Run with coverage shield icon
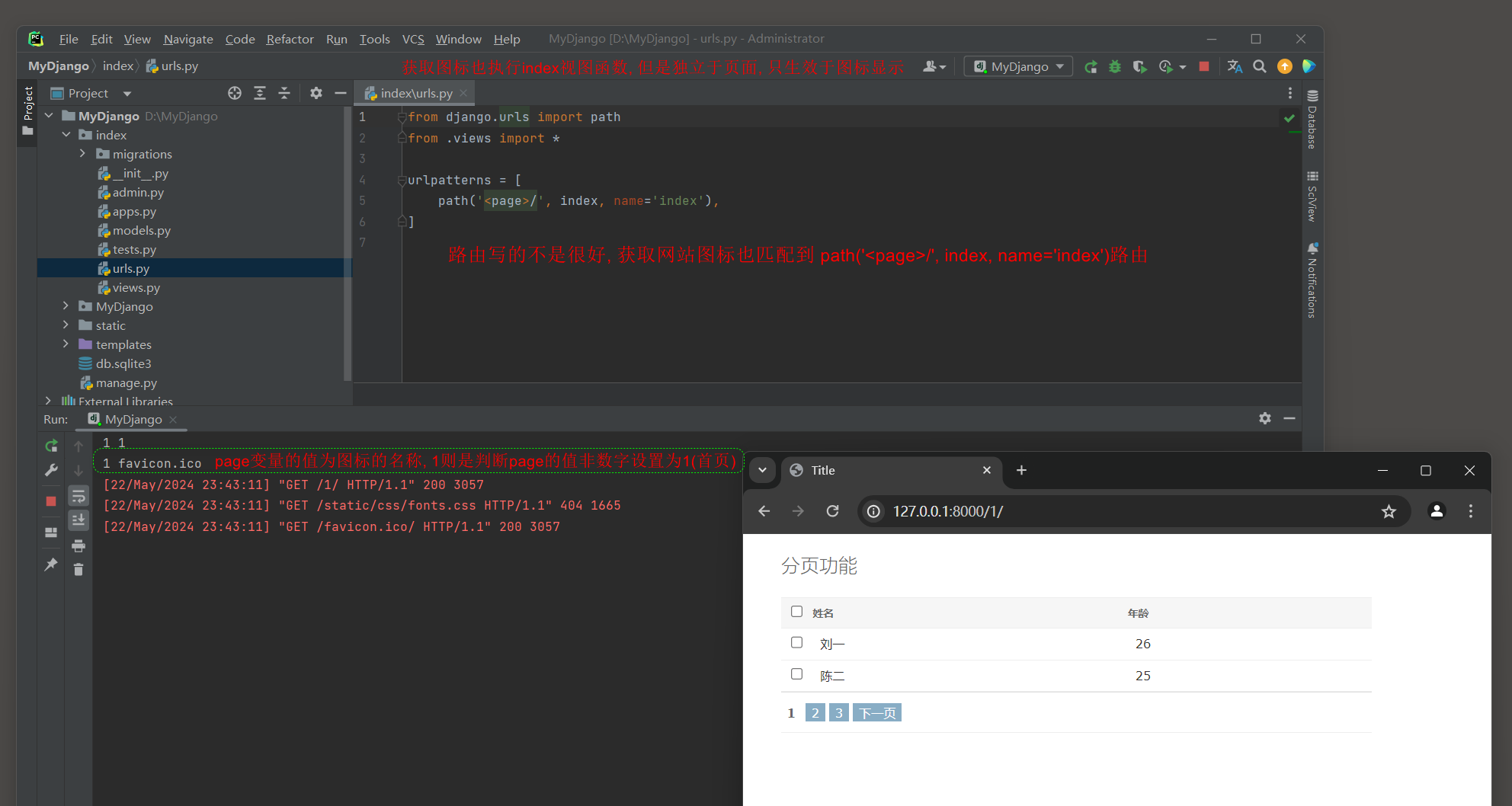 click(x=1139, y=67)
